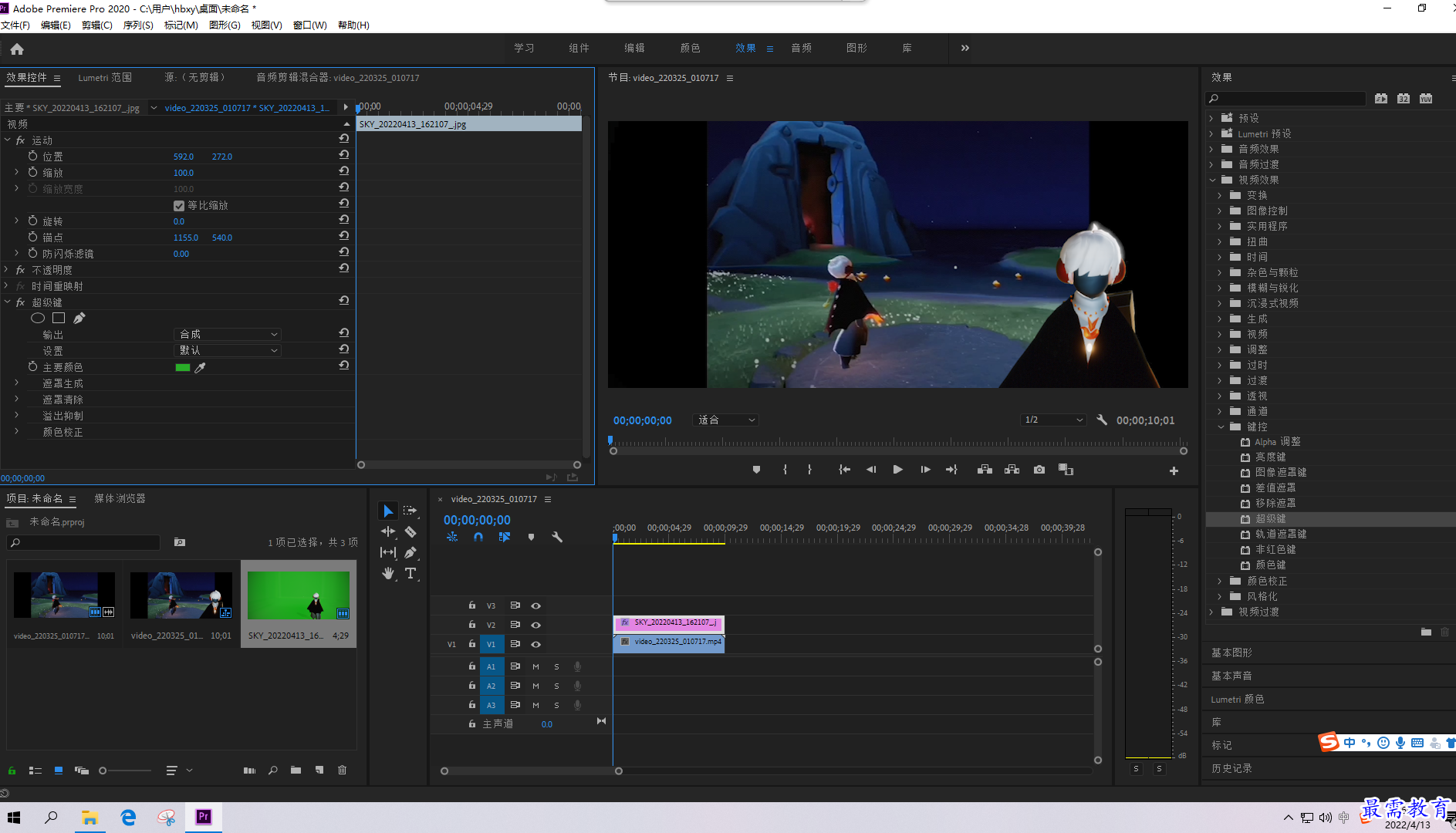Open File Explorer from taskbar
The height and width of the screenshot is (833, 1456).
pos(90,817)
